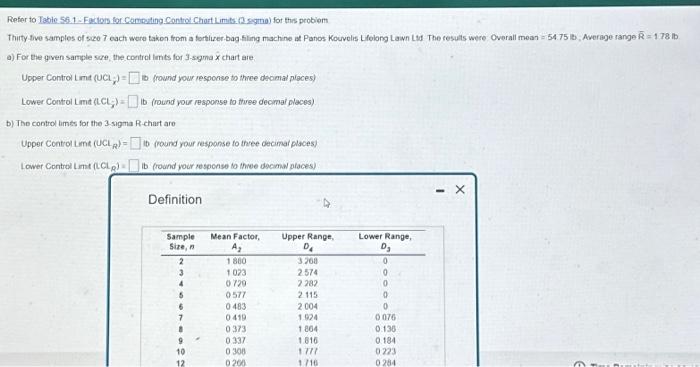Select the Definition heading text
The image size is (700, 367).
tap(175, 200)
